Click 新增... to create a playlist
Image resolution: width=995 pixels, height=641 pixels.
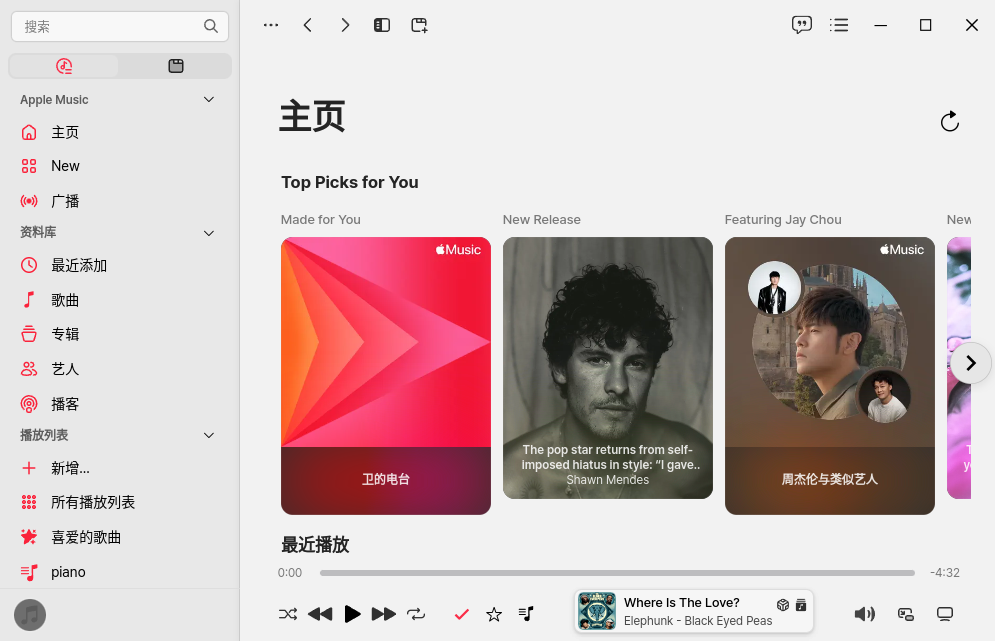click(x=70, y=468)
